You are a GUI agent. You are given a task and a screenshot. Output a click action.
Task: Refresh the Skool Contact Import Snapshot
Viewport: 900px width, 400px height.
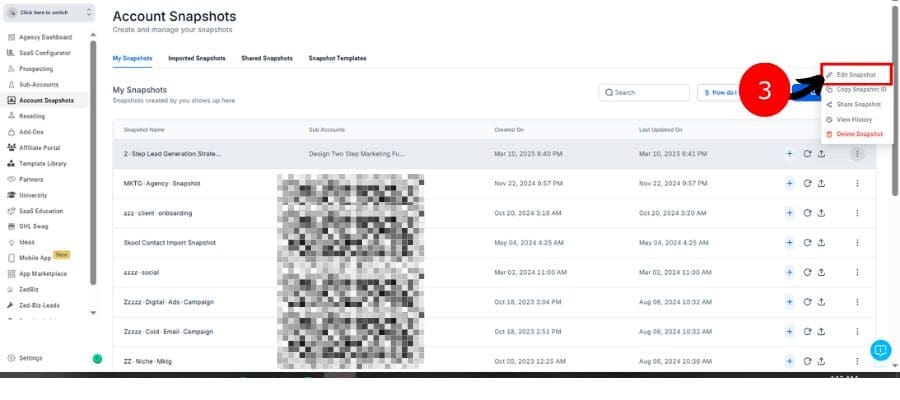click(807, 243)
